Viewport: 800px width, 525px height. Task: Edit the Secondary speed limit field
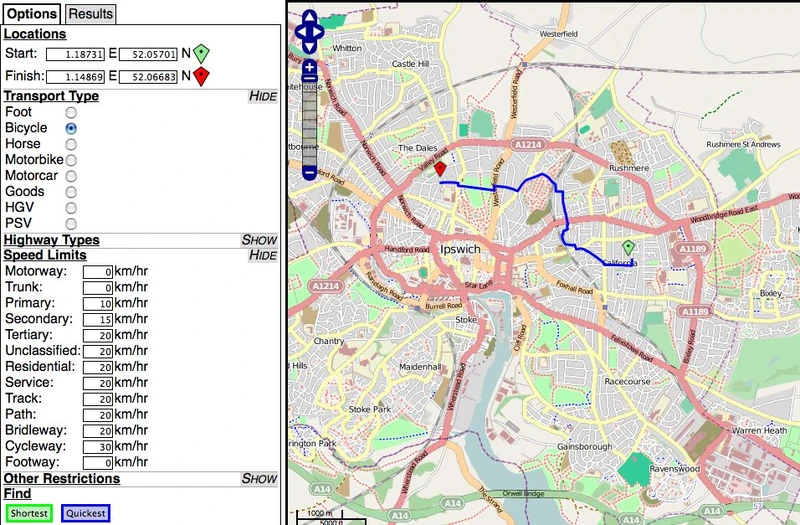(98, 319)
